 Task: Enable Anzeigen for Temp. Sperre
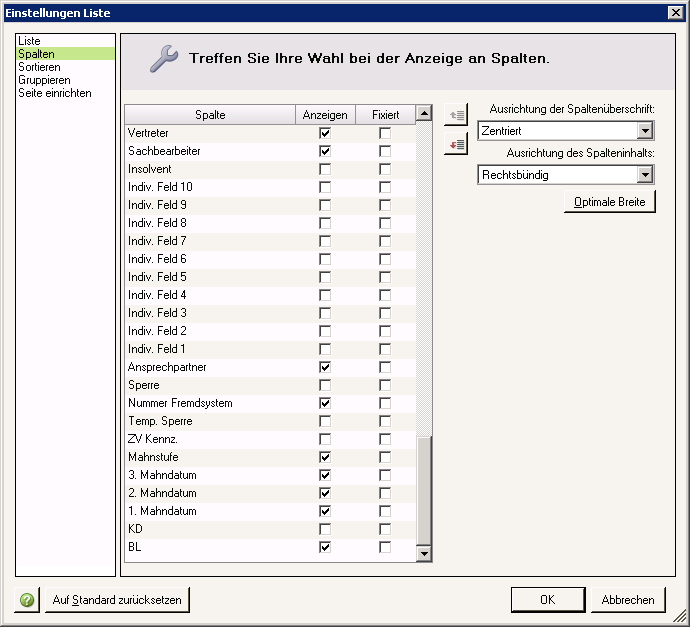pyautogui.click(x=325, y=421)
